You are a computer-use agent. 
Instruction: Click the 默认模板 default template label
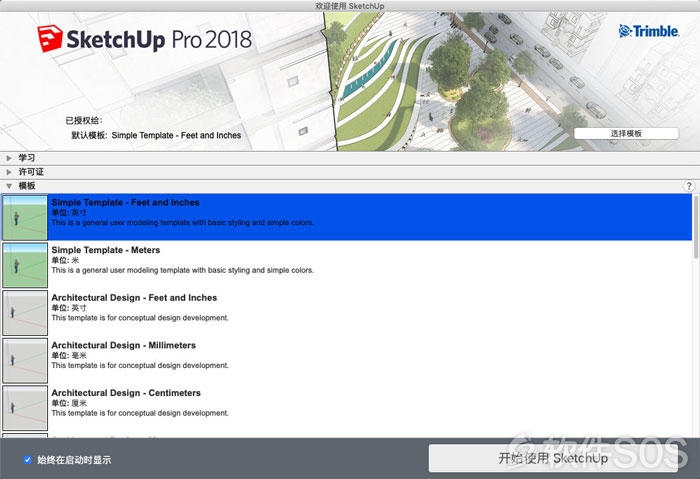(x=89, y=135)
